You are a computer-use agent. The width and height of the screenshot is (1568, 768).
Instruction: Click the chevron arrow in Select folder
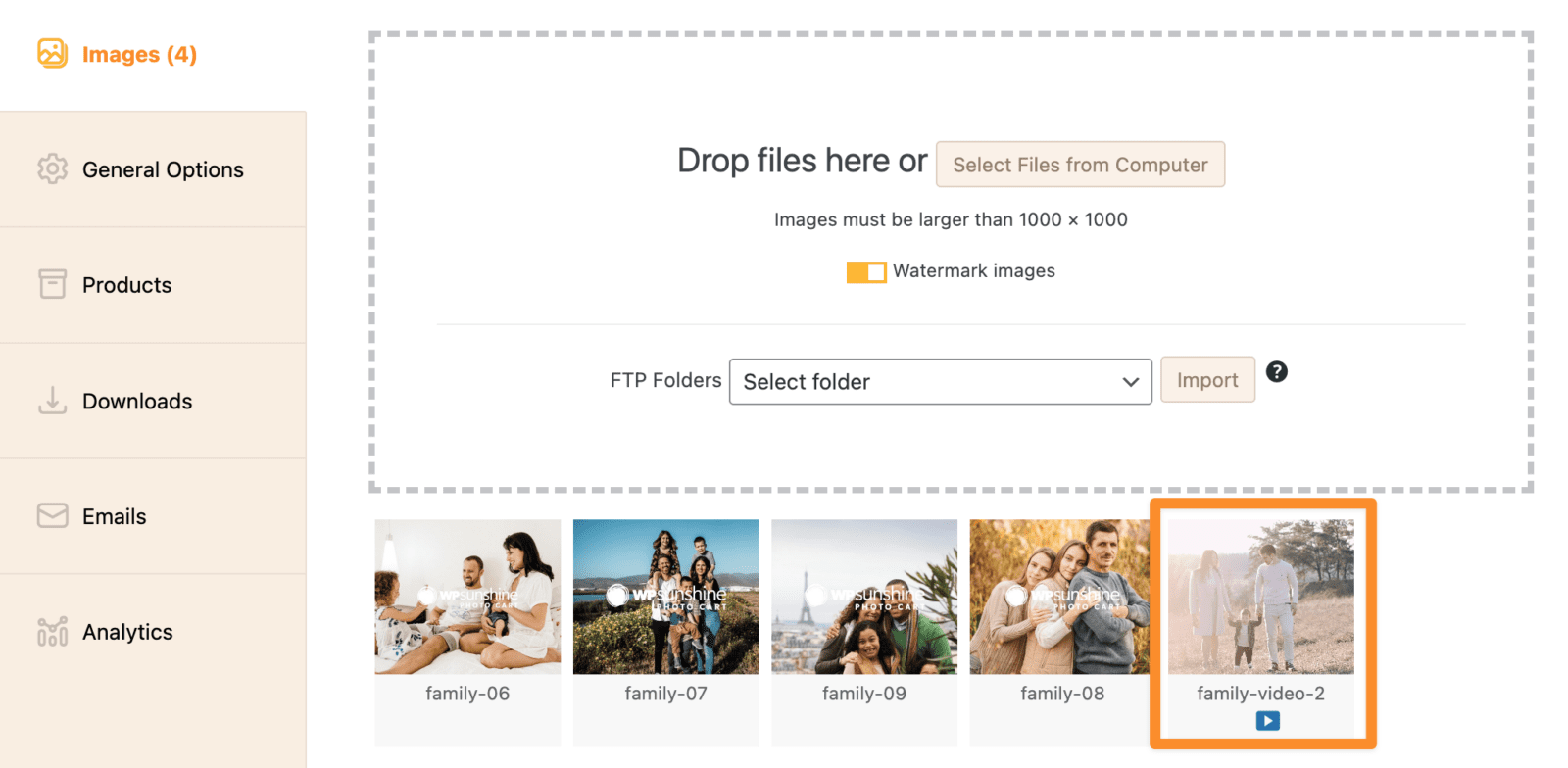1130,382
